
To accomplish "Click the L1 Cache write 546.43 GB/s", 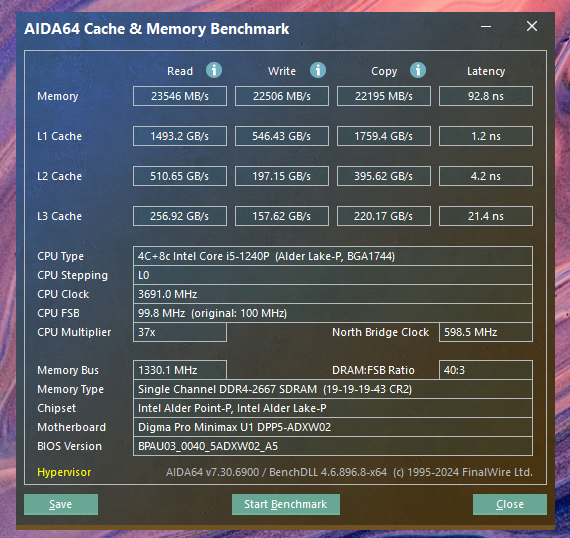I will 282,136.
